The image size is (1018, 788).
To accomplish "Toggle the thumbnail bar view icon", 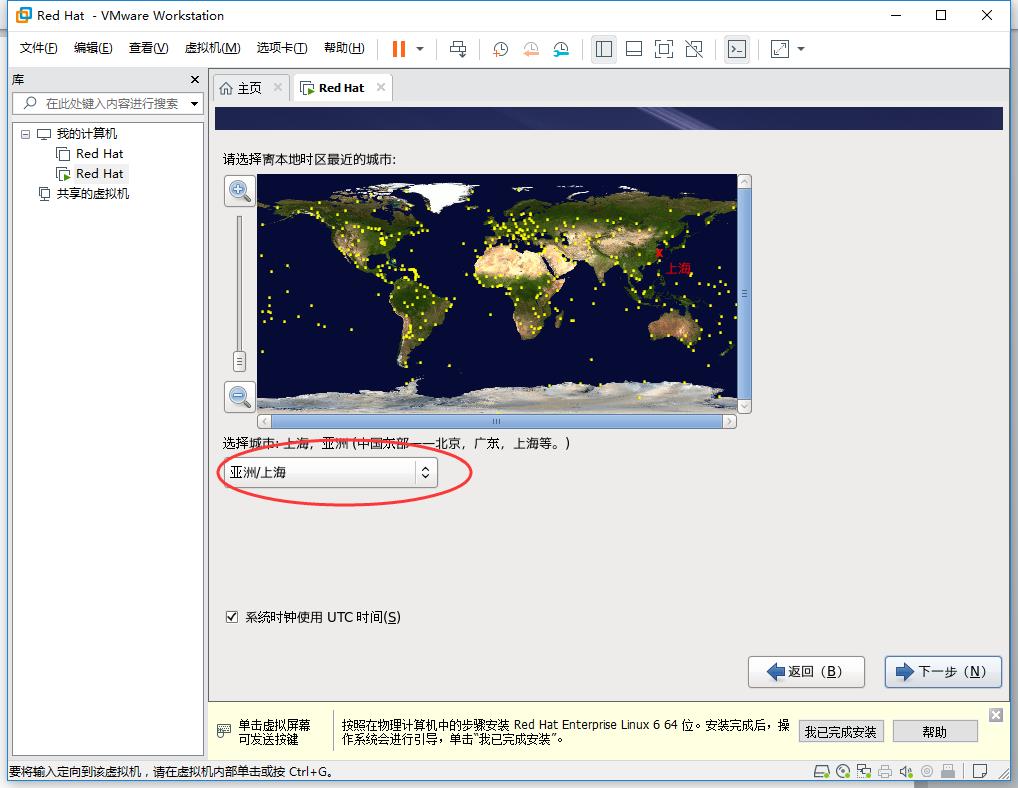I will [634, 49].
